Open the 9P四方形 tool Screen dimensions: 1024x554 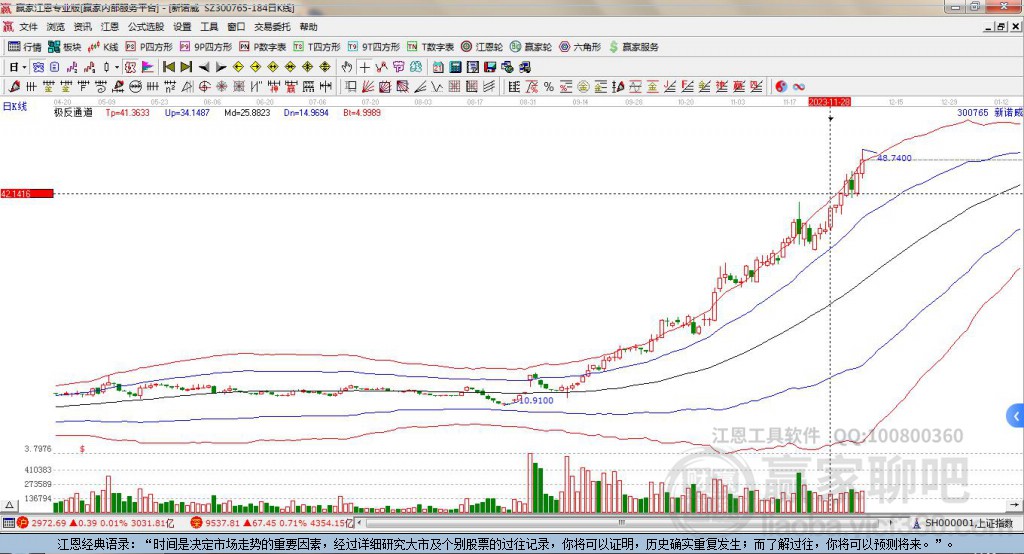click(206, 47)
